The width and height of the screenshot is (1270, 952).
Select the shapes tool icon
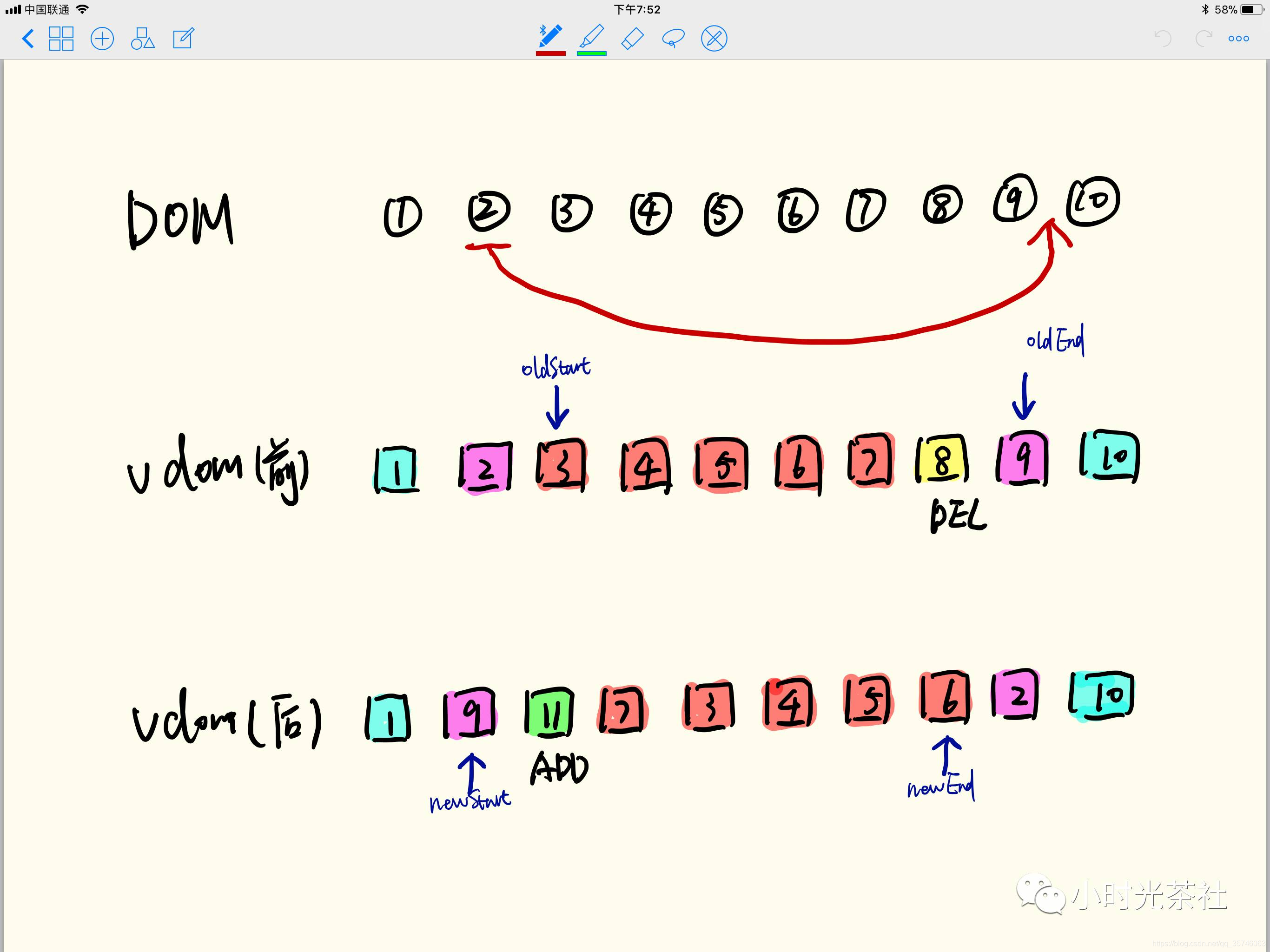click(x=142, y=39)
